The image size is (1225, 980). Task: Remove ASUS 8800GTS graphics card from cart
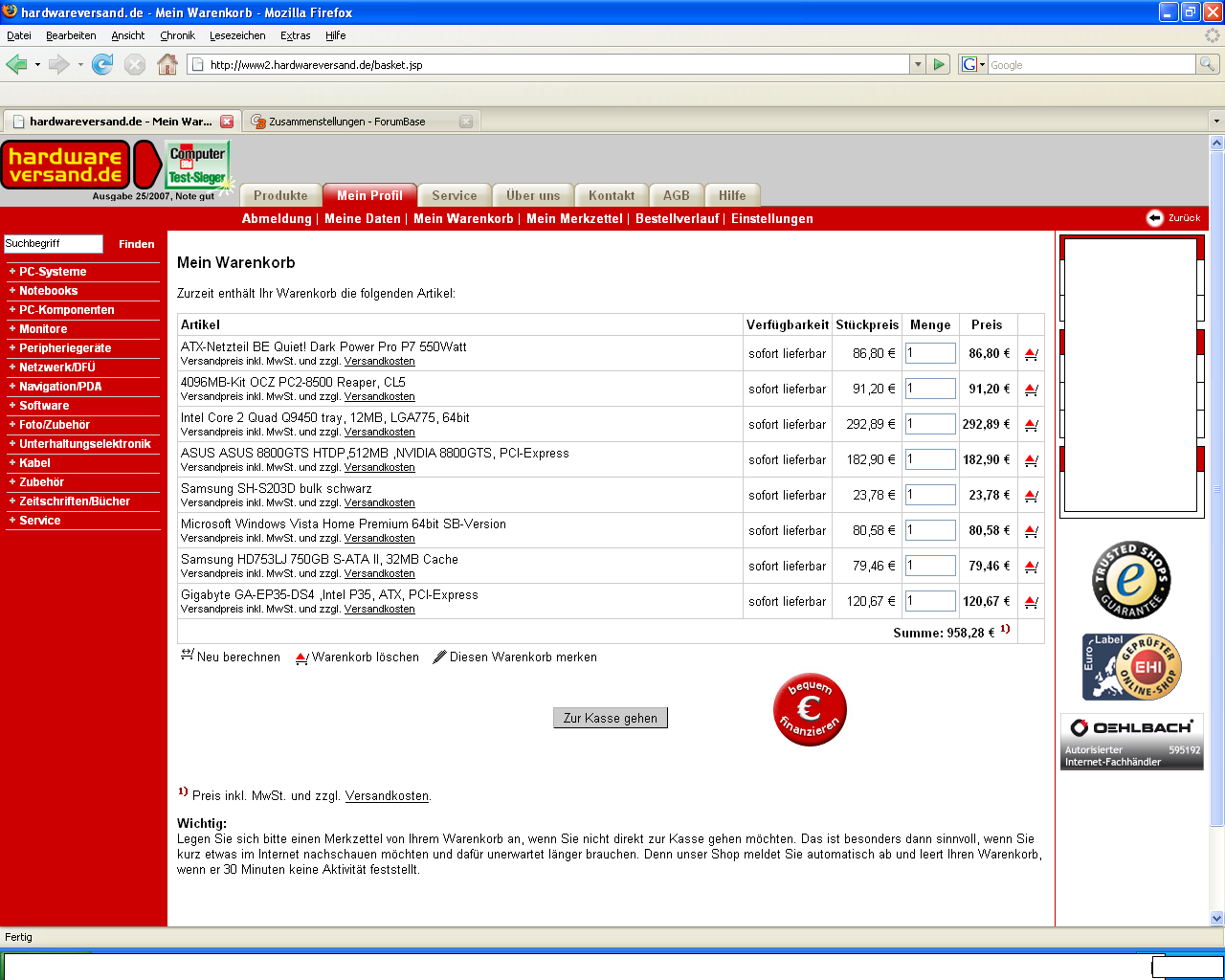point(1031,460)
